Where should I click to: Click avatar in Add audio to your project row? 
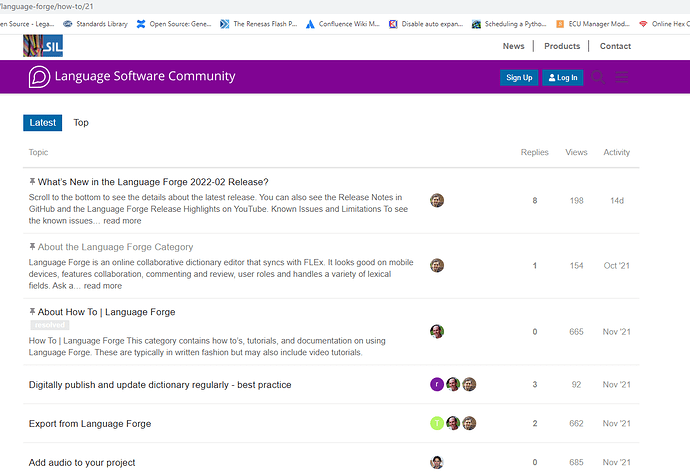pyautogui.click(x=437, y=462)
